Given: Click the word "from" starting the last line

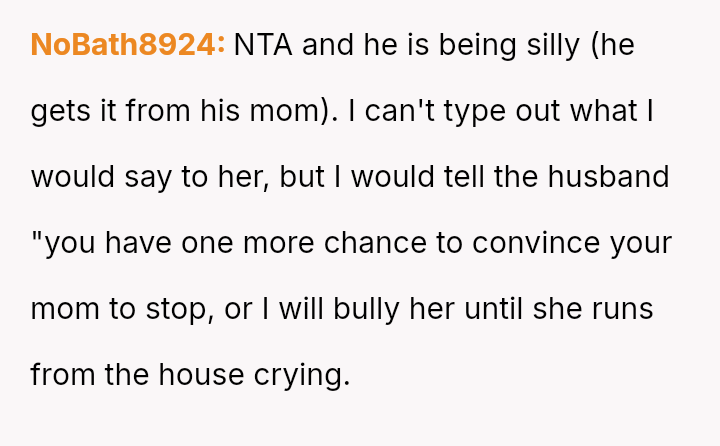Looking at the screenshot, I should [58, 375].
